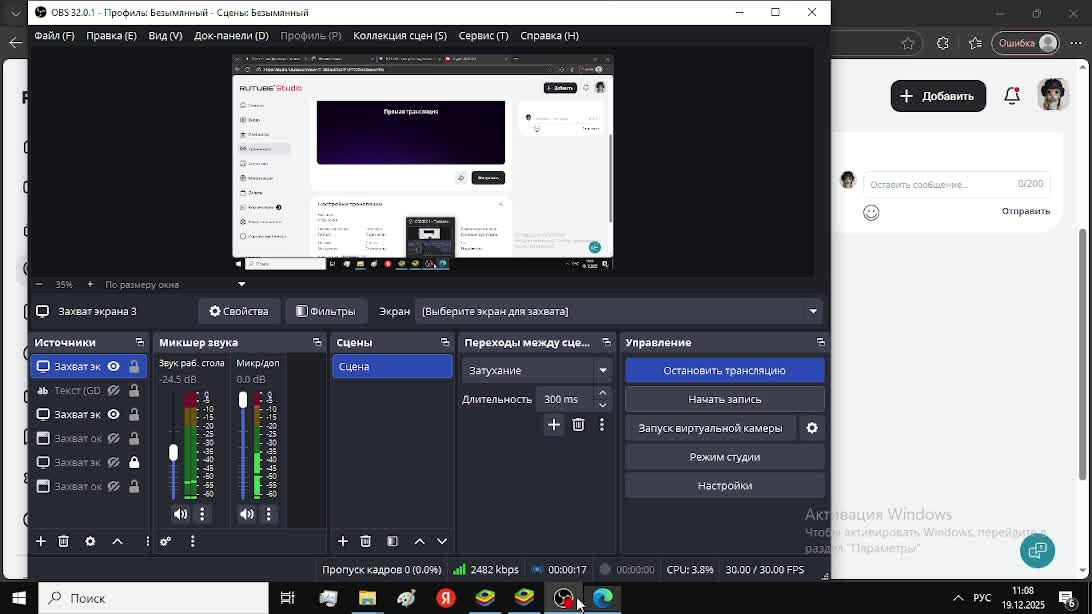Viewport: 1092px width, 614px height.
Task: Open Экран capture selection combo box
Action: 619,311
